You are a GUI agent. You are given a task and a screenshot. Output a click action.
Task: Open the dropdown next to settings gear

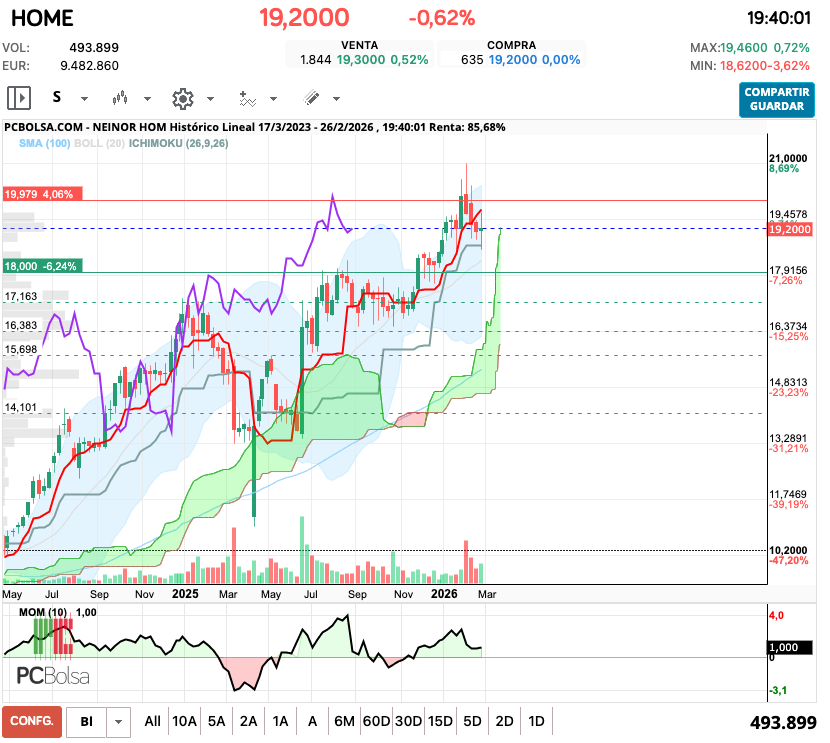tap(210, 99)
